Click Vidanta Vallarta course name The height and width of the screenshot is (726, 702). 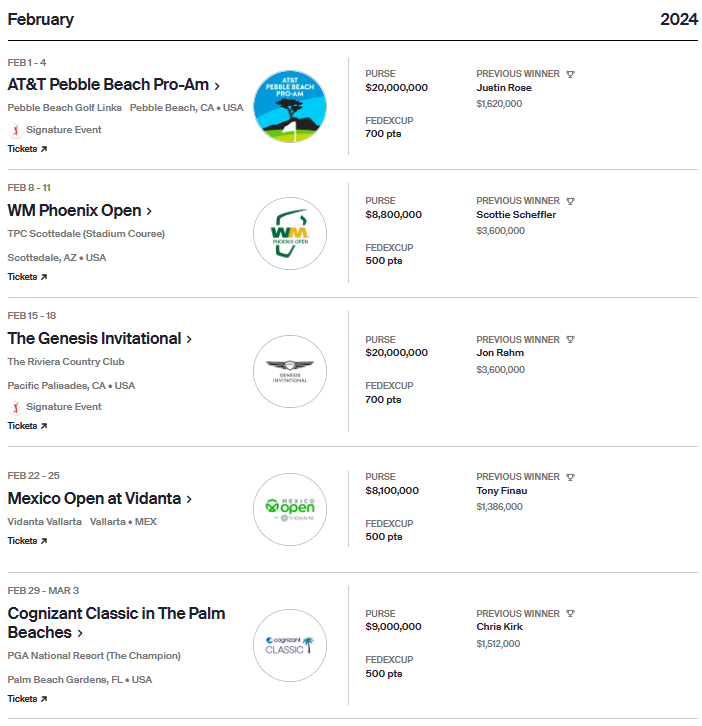pyautogui.click(x=44, y=522)
